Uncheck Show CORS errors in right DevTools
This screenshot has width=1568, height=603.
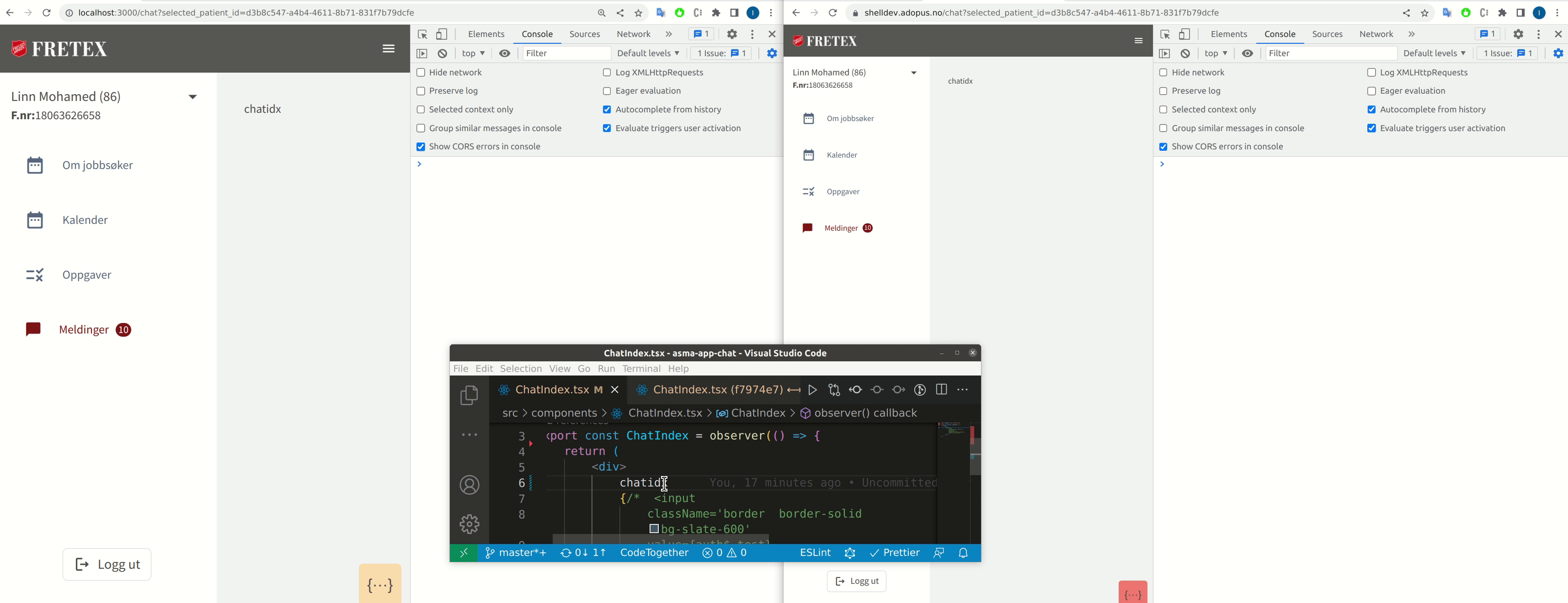point(1163,147)
